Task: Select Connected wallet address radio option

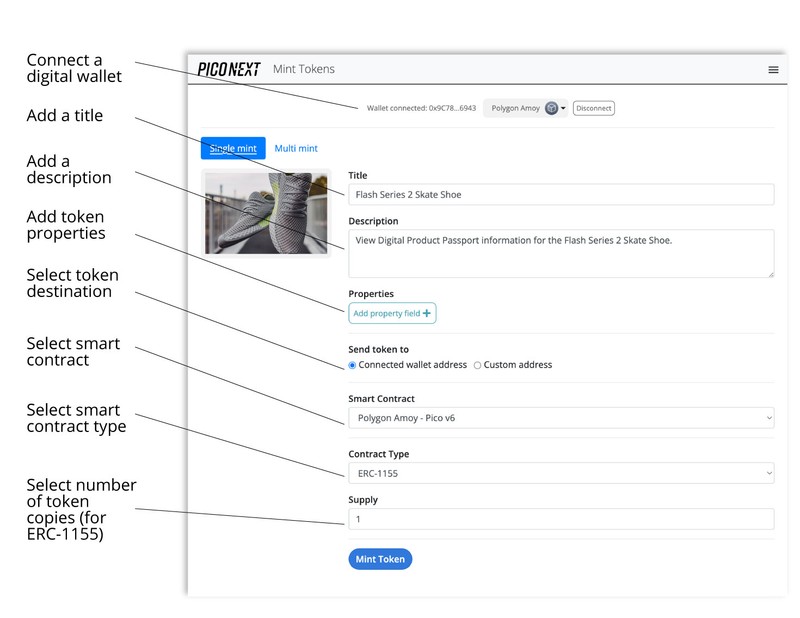Action: pos(352,365)
